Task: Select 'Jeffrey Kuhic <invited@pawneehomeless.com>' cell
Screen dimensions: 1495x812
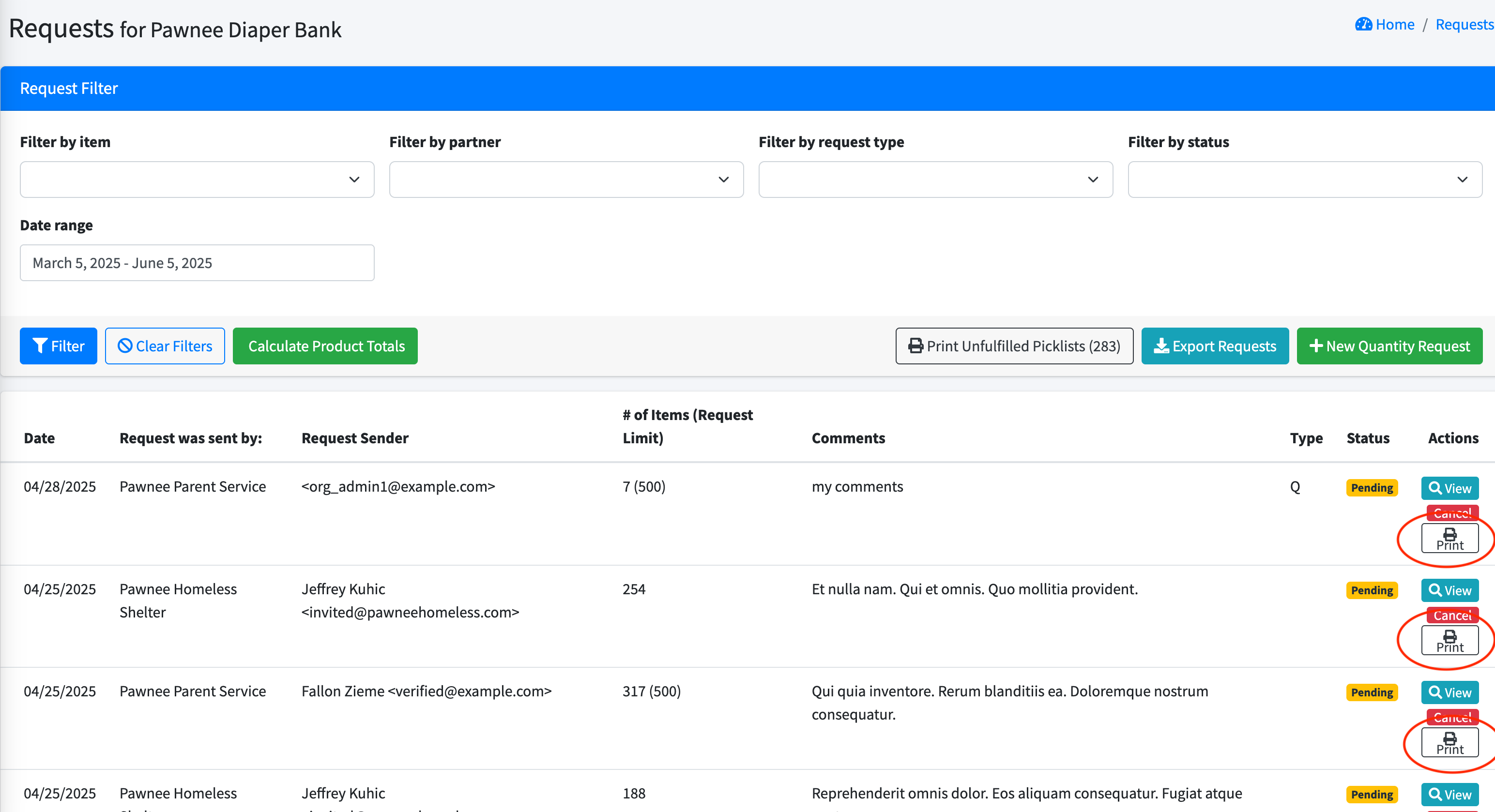Action: [x=411, y=601]
